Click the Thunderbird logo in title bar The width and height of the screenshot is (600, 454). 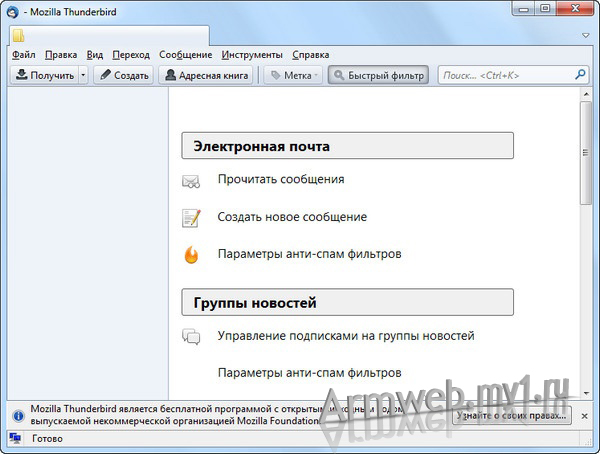(x=13, y=12)
